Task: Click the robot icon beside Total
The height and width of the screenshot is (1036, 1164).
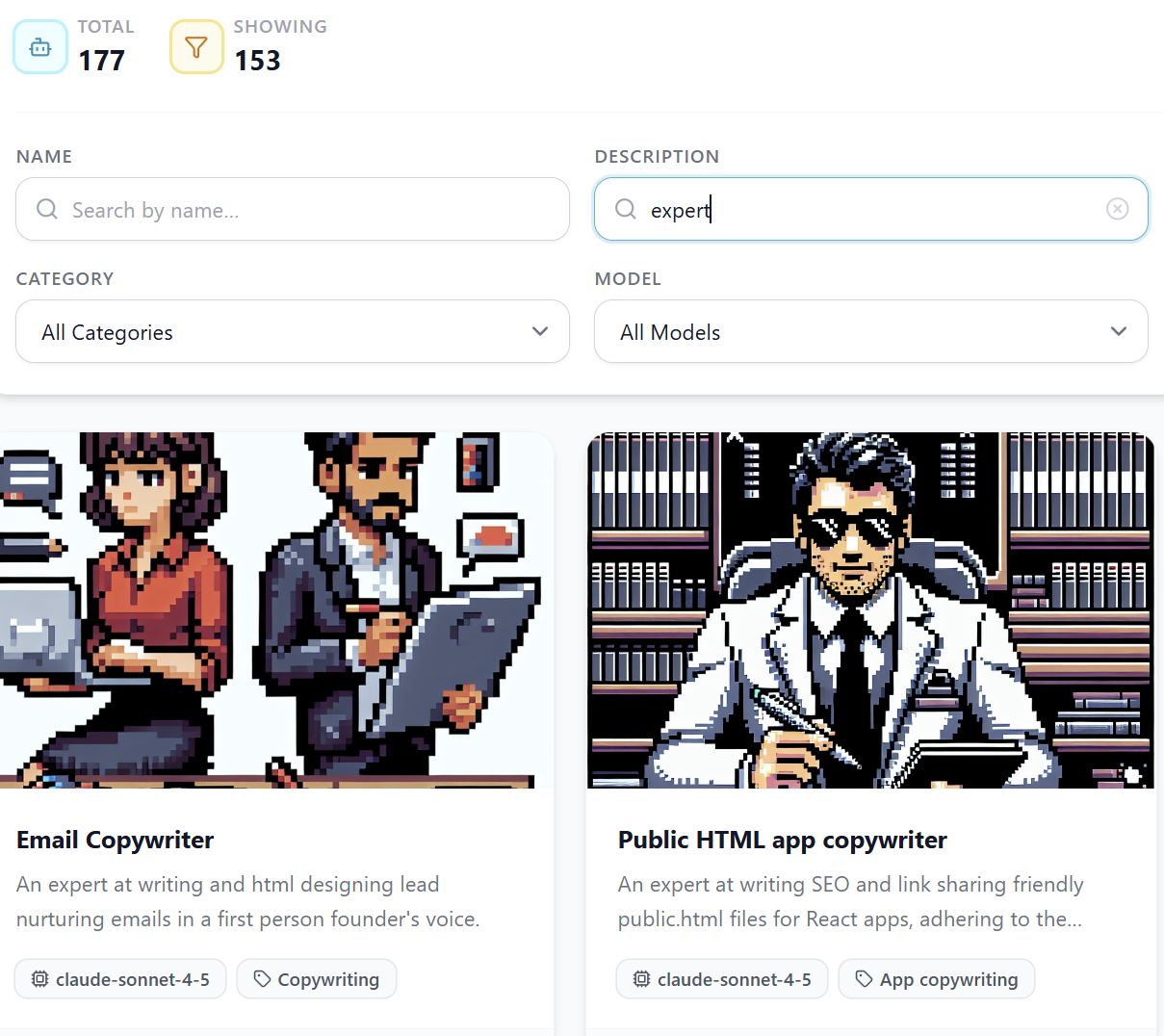Action: (x=40, y=47)
